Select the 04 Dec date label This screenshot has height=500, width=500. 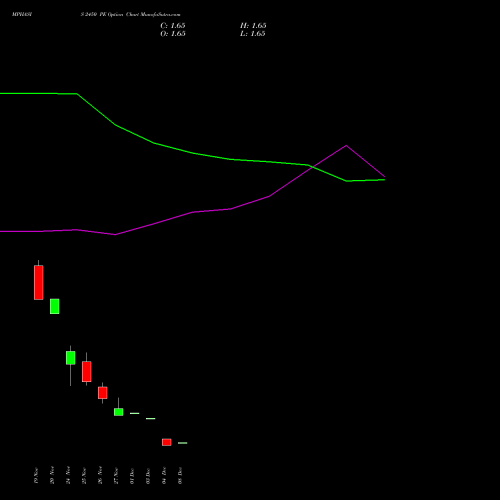click(x=164, y=476)
